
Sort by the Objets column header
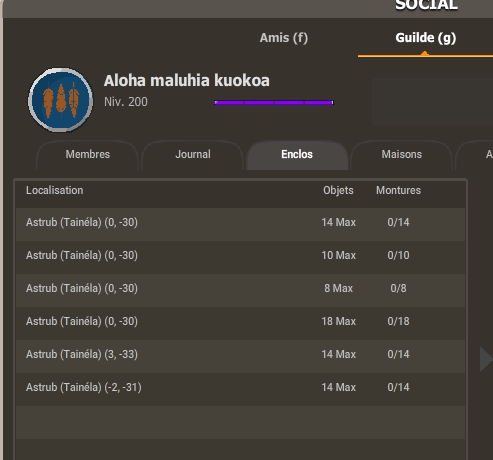tap(338, 190)
